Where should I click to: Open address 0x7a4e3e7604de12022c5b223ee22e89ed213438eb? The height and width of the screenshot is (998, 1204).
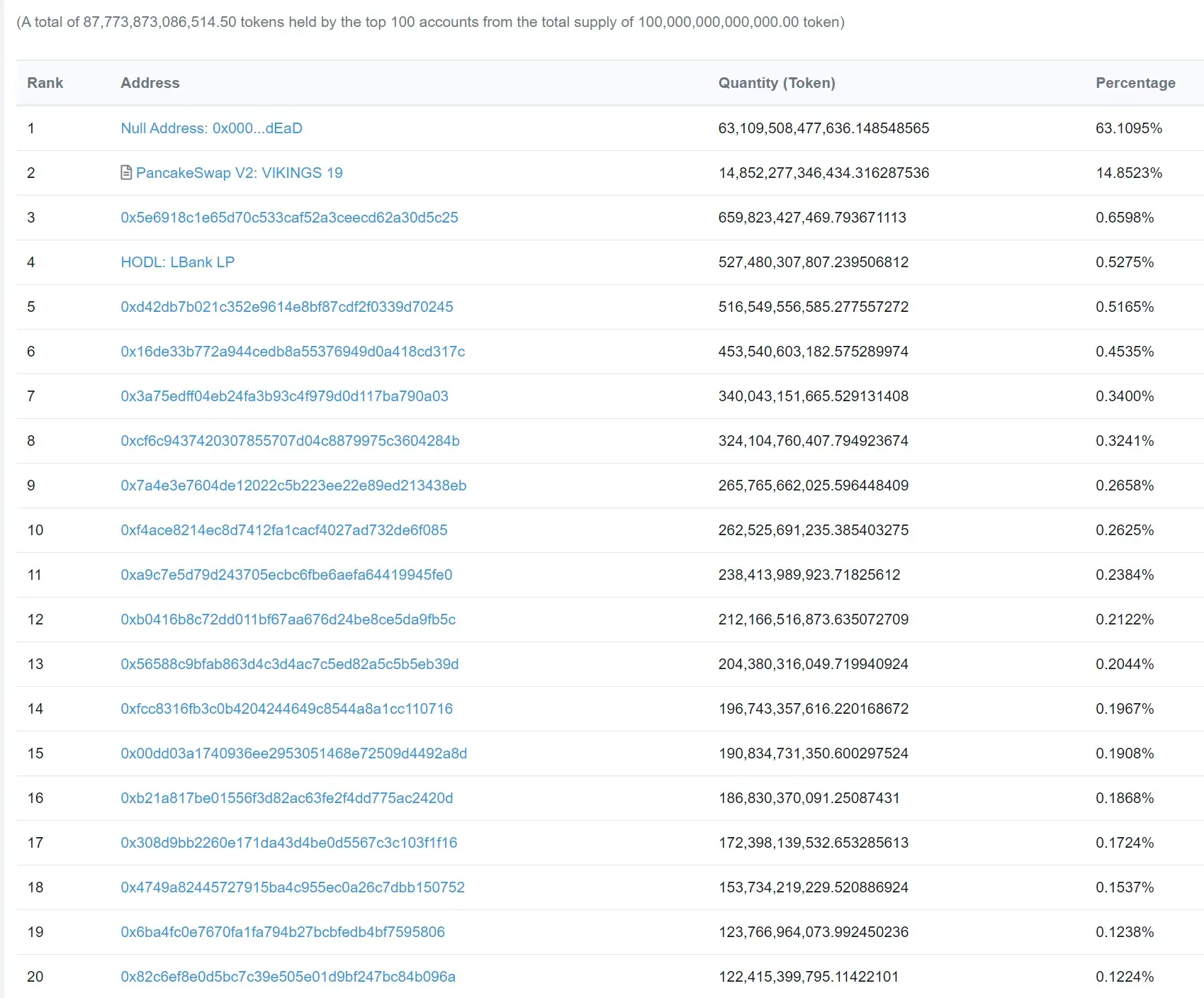tap(293, 486)
